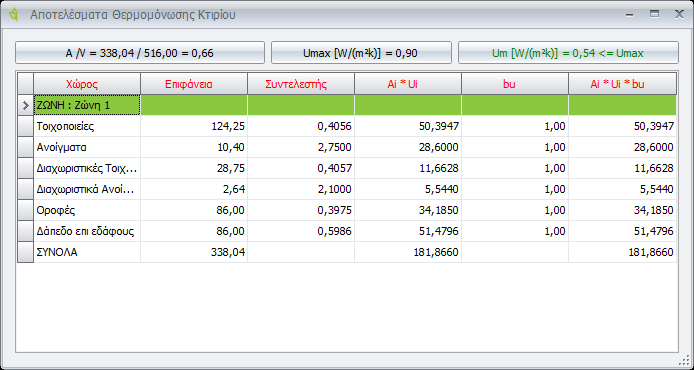The image size is (694, 370).
Task: Click the 2,7500 coefficient cell
Action: (301, 147)
